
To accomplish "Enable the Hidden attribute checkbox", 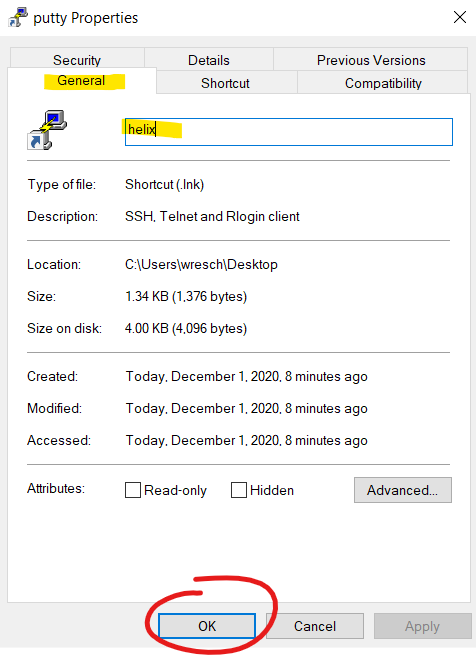I will [x=239, y=490].
